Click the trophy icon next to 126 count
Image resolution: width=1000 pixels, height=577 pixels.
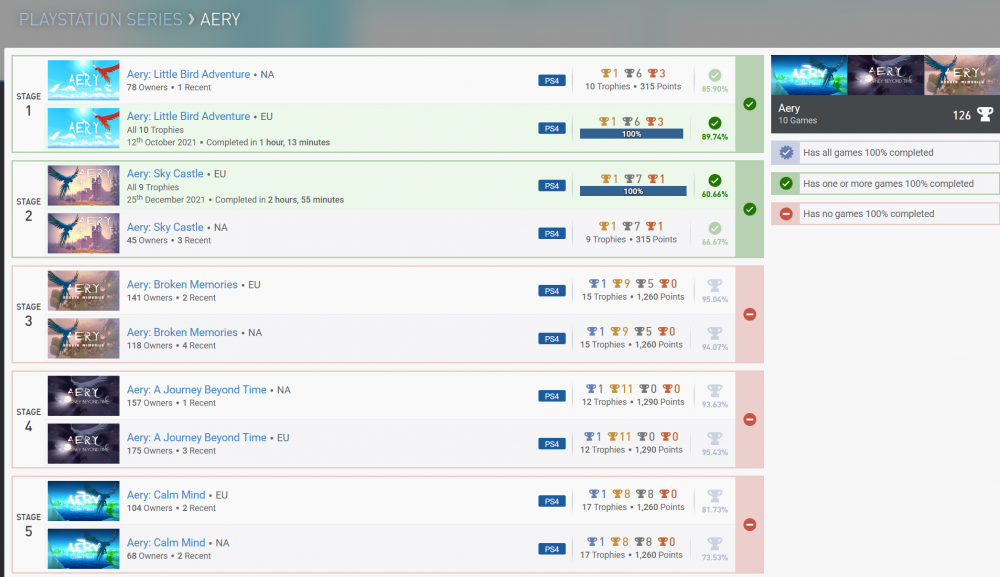tap(985, 115)
